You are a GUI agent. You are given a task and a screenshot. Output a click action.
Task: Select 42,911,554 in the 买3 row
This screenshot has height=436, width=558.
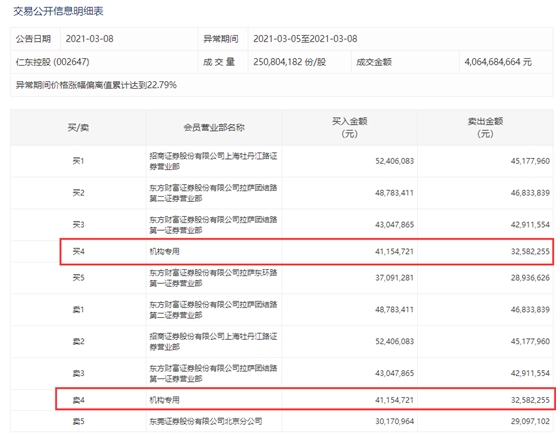[530, 225]
